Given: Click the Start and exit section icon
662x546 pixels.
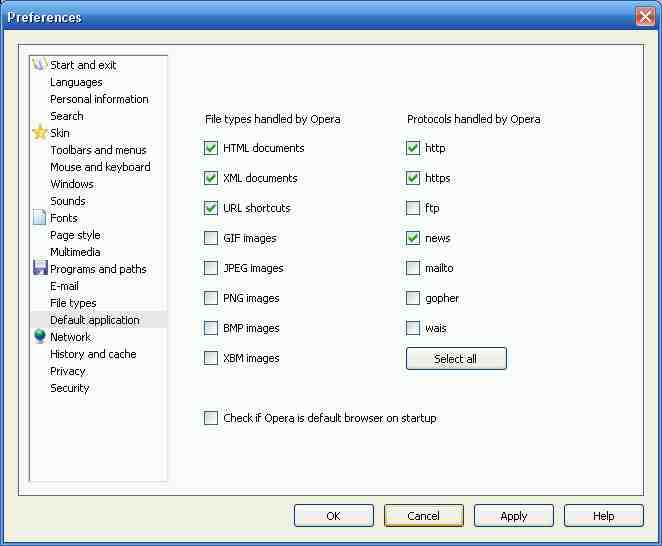Looking at the screenshot, I should point(39,65).
